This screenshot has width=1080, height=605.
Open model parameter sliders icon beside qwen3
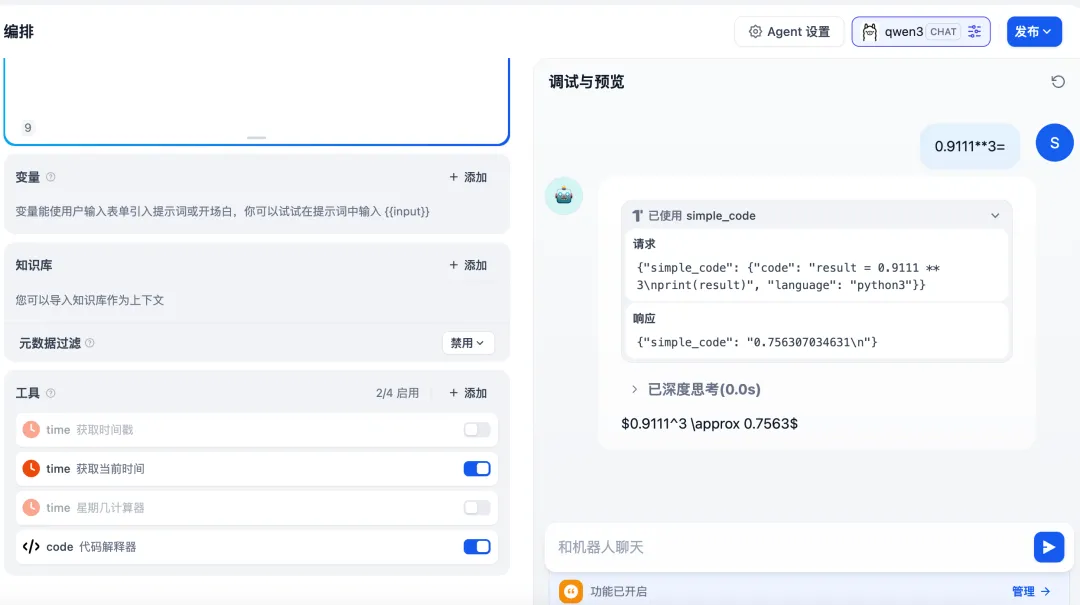[x=974, y=31]
